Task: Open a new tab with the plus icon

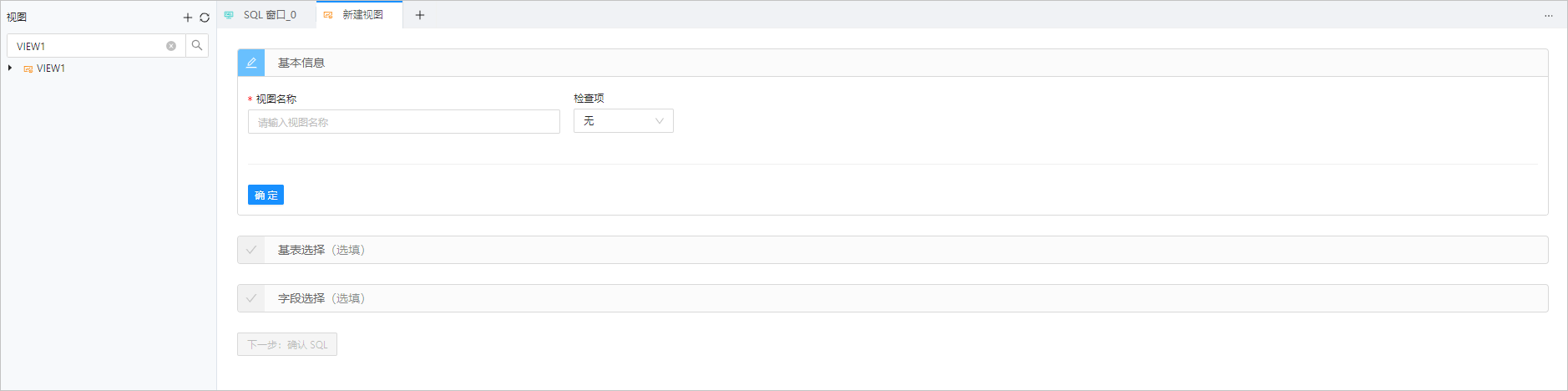Action: point(420,15)
